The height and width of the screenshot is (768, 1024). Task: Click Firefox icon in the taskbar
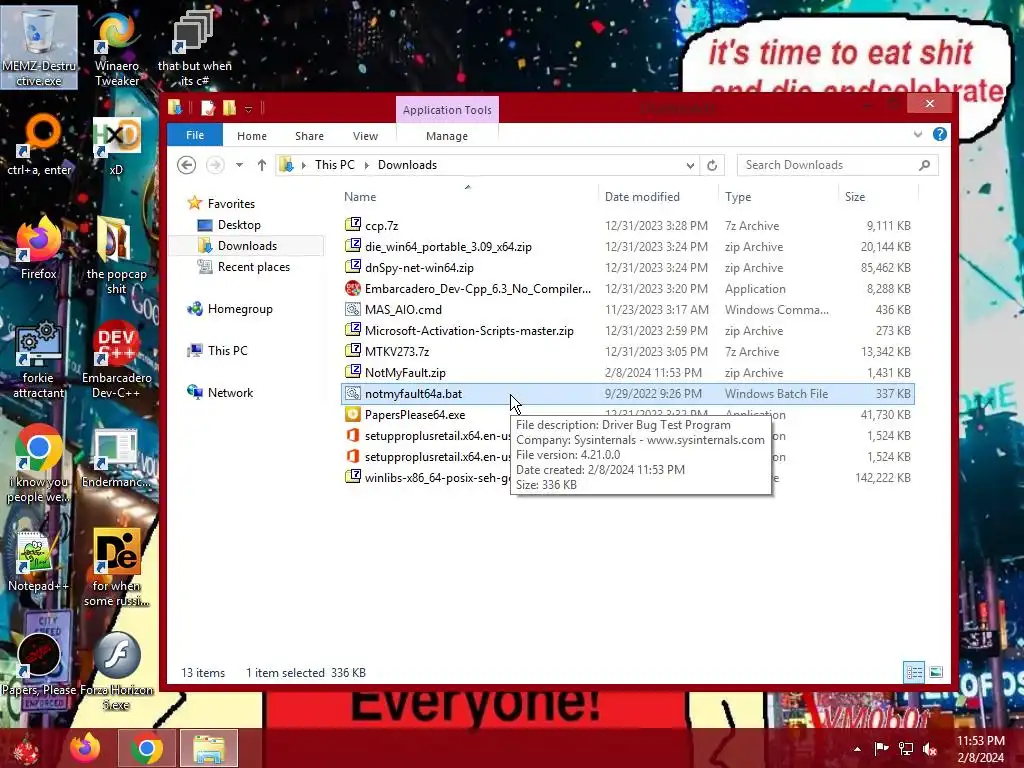(86, 748)
